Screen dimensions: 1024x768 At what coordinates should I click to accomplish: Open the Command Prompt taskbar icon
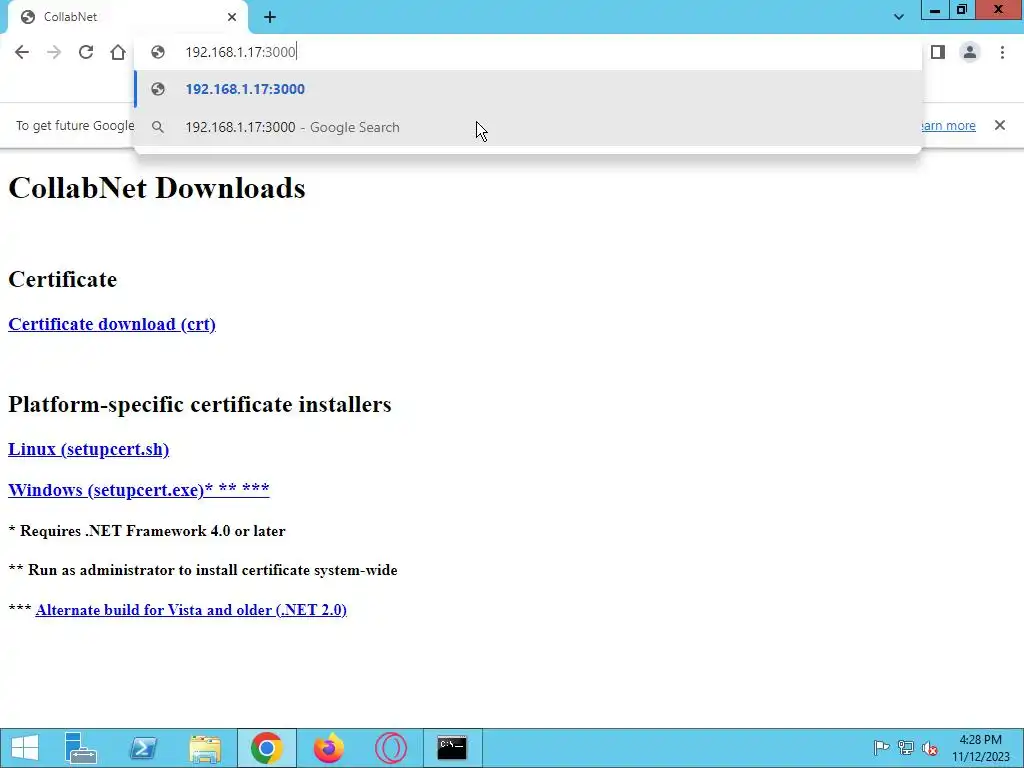pyautogui.click(x=452, y=748)
